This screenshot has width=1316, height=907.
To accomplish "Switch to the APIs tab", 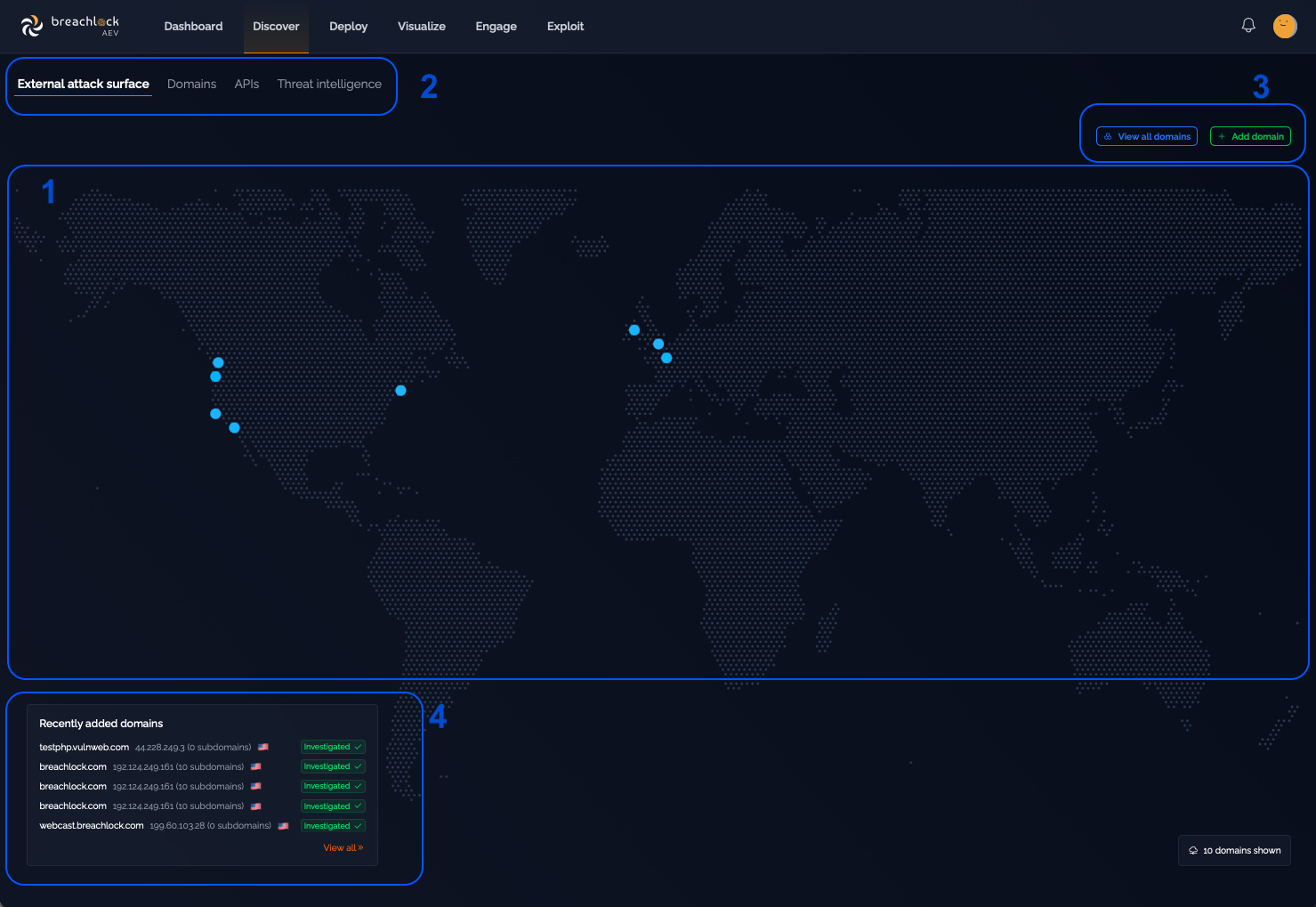I will [x=246, y=85].
